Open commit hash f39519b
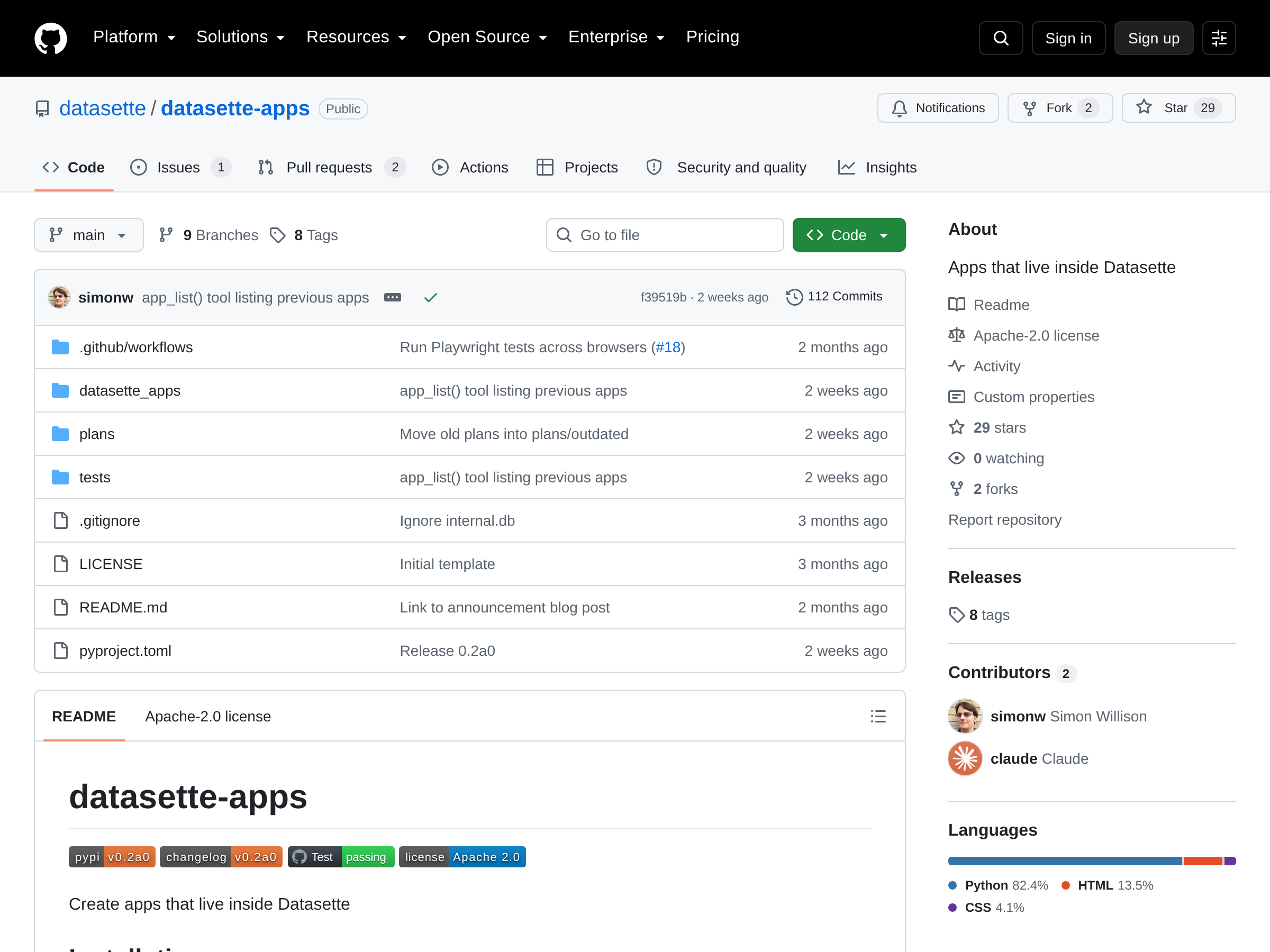This screenshot has height=952, width=1270. coord(663,297)
